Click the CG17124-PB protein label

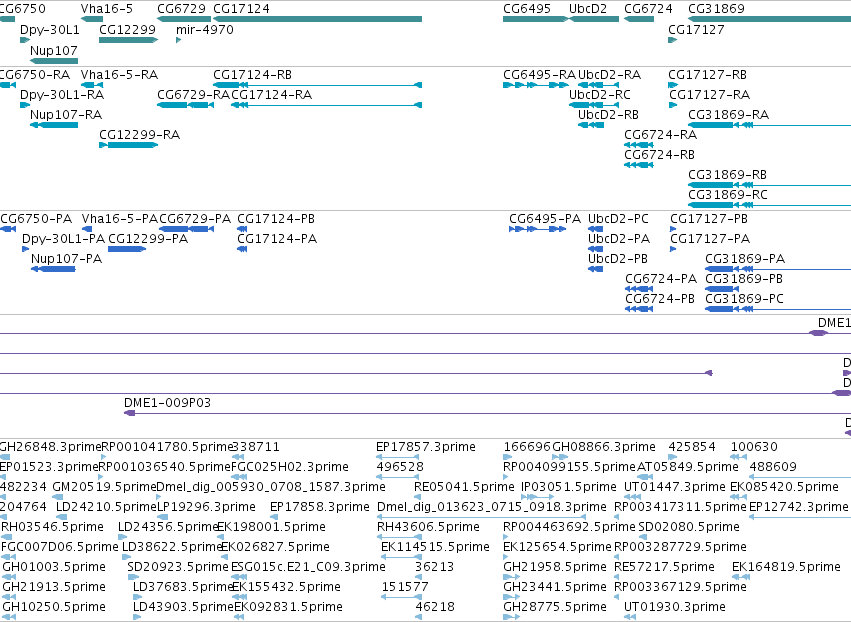[x=276, y=219]
